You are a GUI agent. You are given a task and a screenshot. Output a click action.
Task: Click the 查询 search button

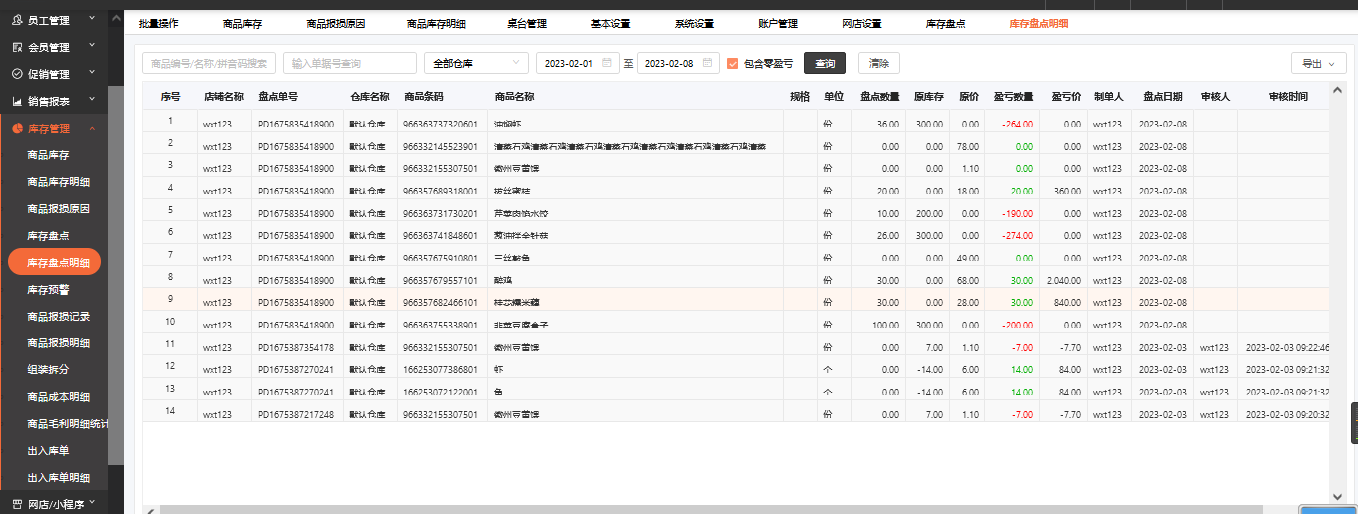[x=825, y=63]
